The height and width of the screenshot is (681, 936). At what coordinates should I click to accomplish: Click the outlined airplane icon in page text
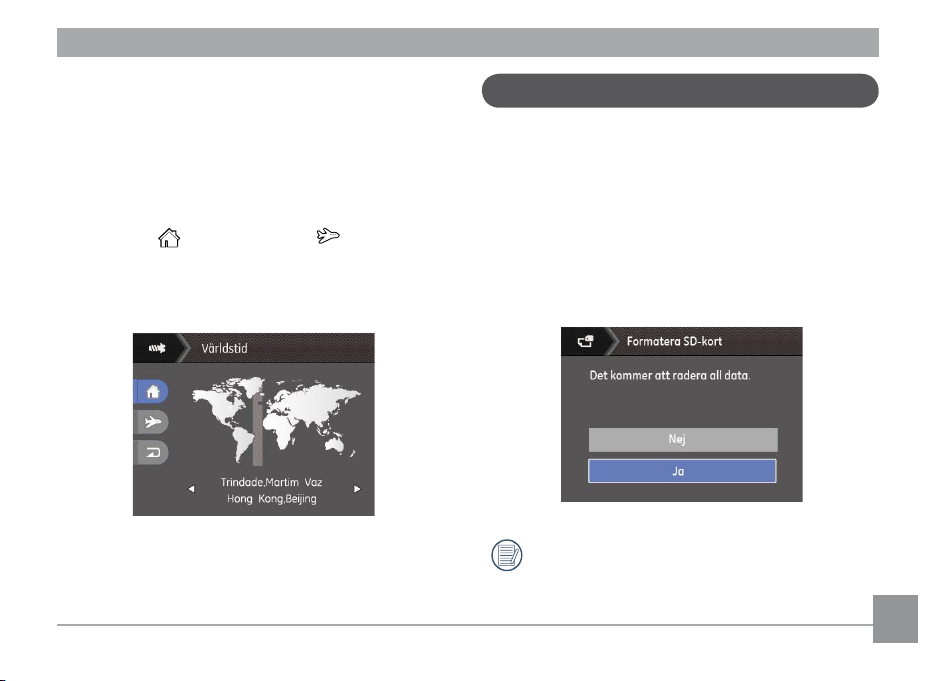coord(328,236)
